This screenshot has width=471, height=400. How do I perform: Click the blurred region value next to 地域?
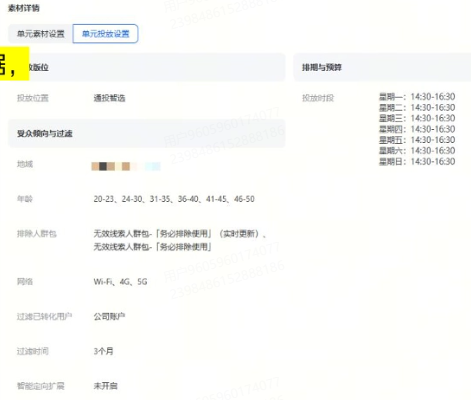[x=126, y=166]
